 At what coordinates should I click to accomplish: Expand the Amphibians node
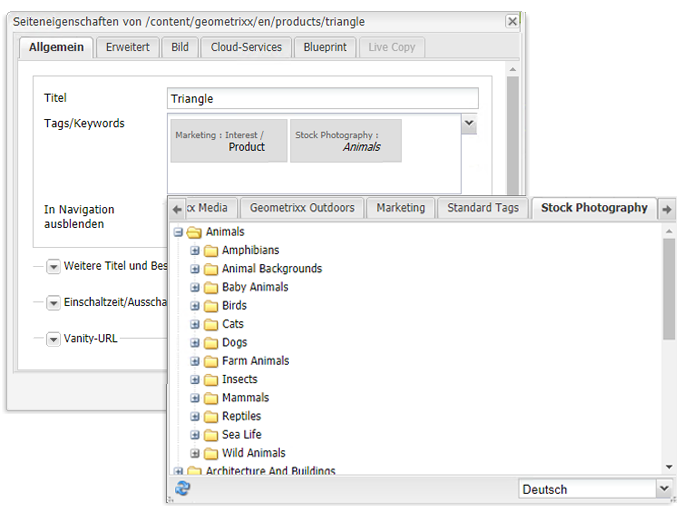pyautogui.click(x=195, y=251)
